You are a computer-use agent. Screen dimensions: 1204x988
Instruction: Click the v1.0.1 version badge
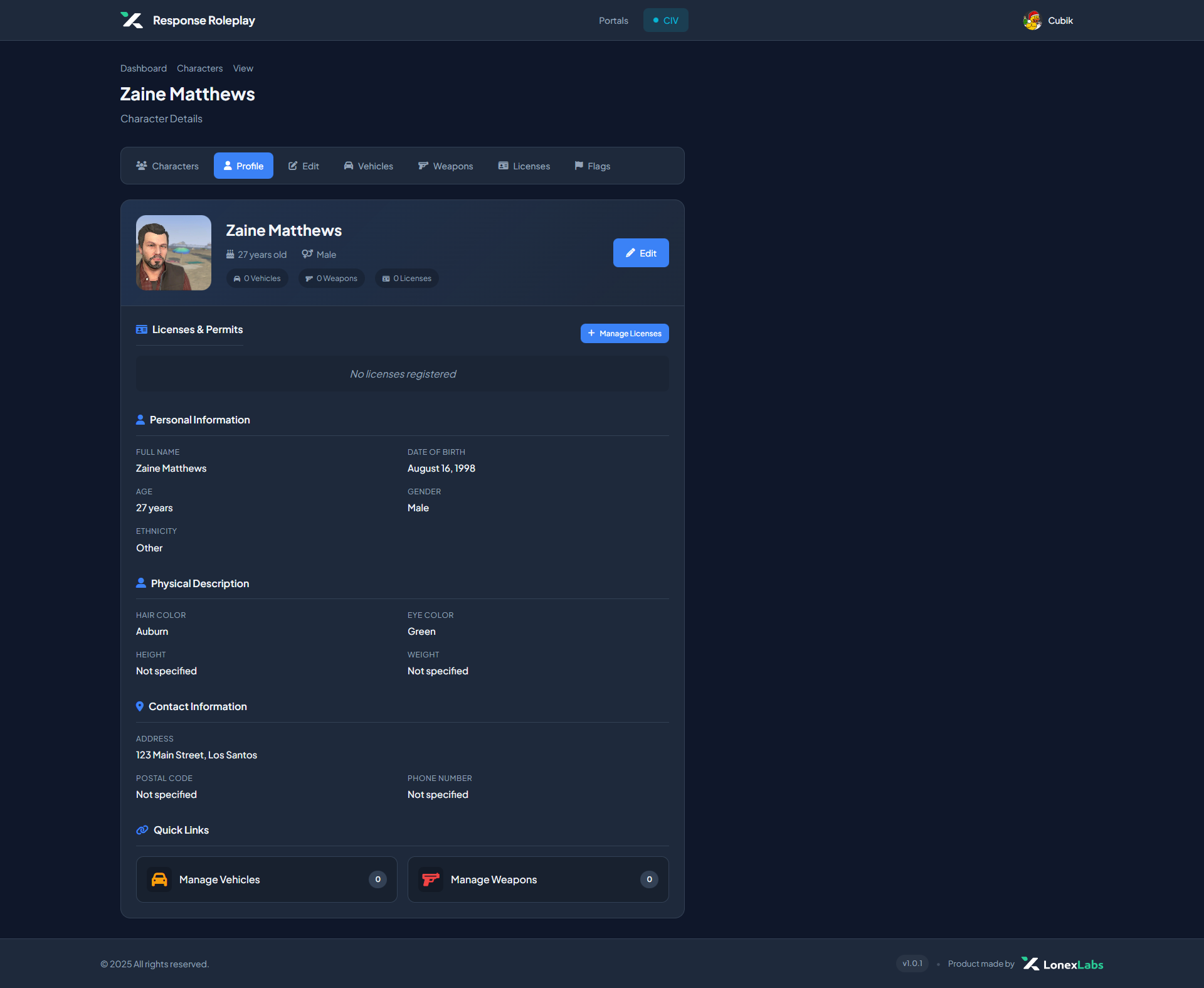(x=912, y=964)
